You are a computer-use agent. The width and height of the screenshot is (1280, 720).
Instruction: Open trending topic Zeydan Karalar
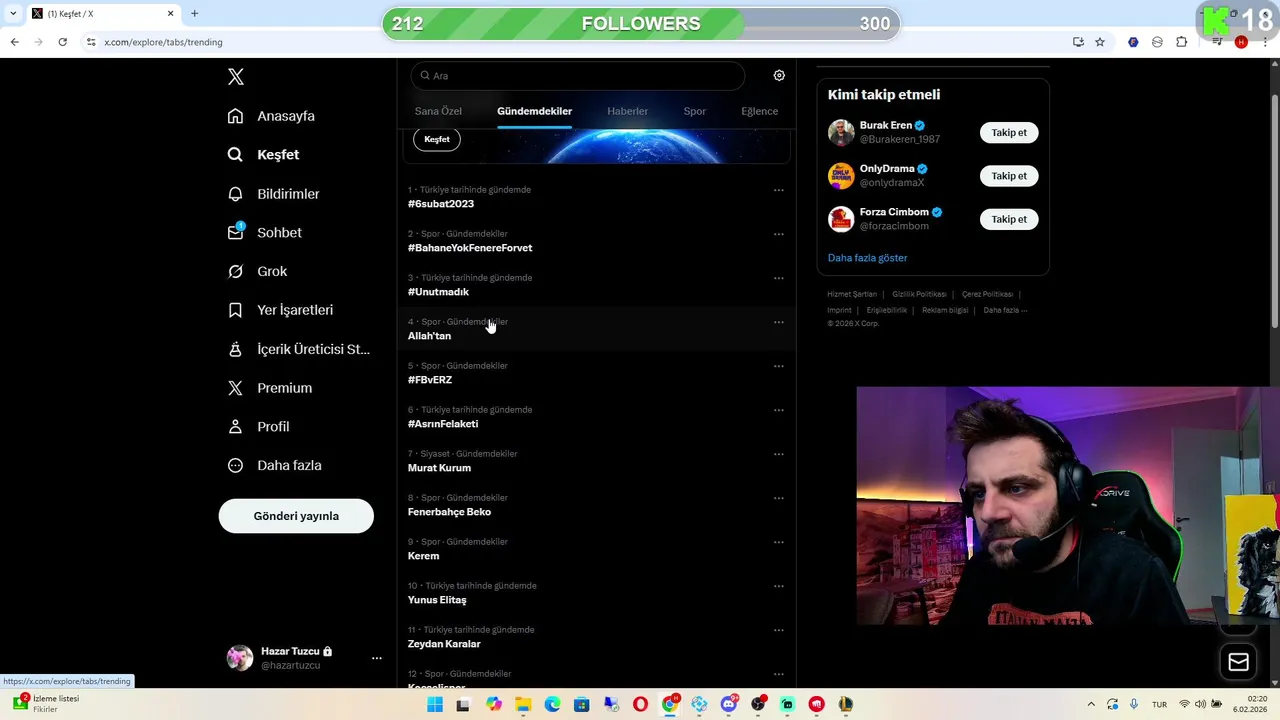coord(444,644)
